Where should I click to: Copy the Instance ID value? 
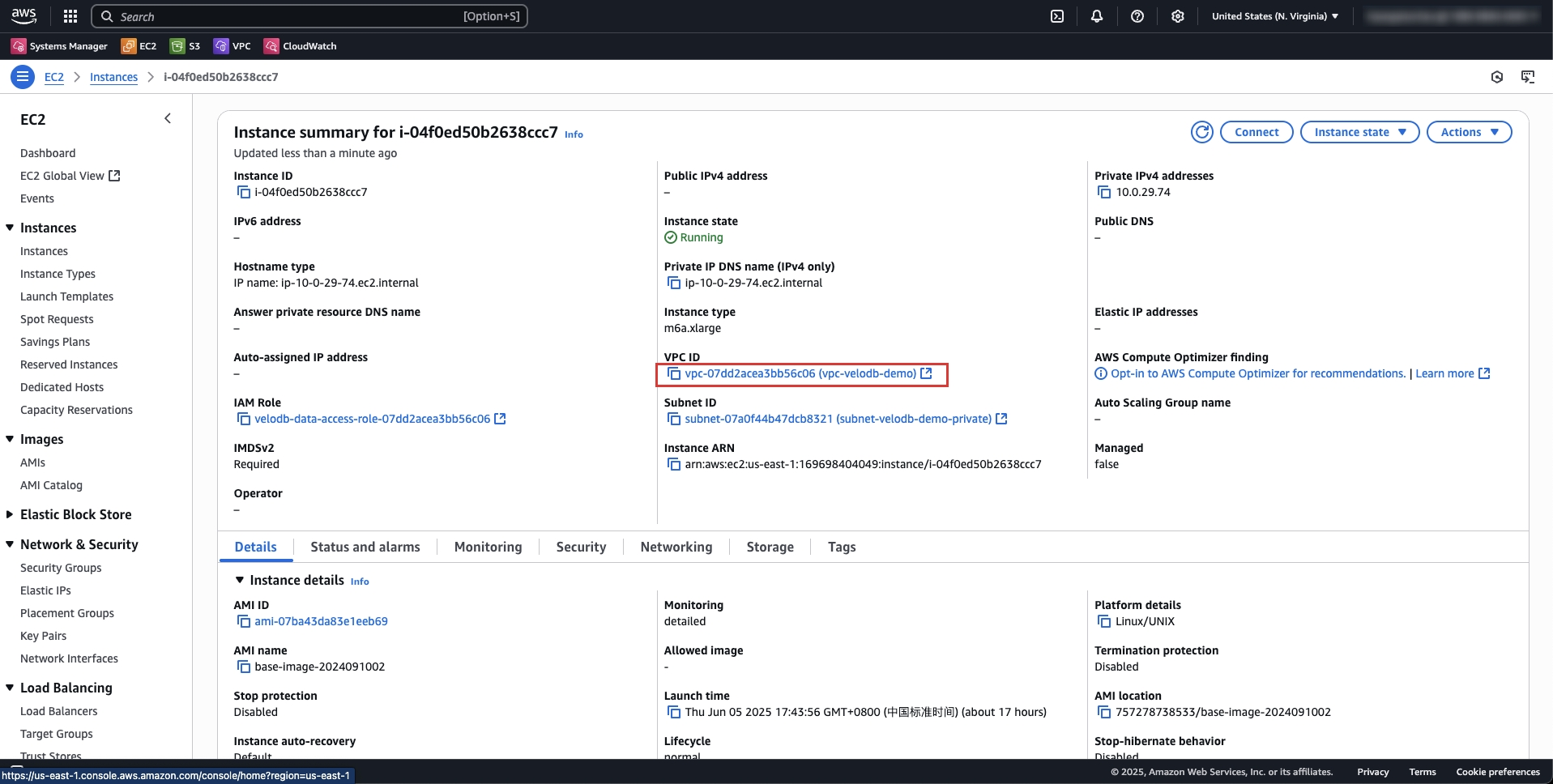point(243,192)
